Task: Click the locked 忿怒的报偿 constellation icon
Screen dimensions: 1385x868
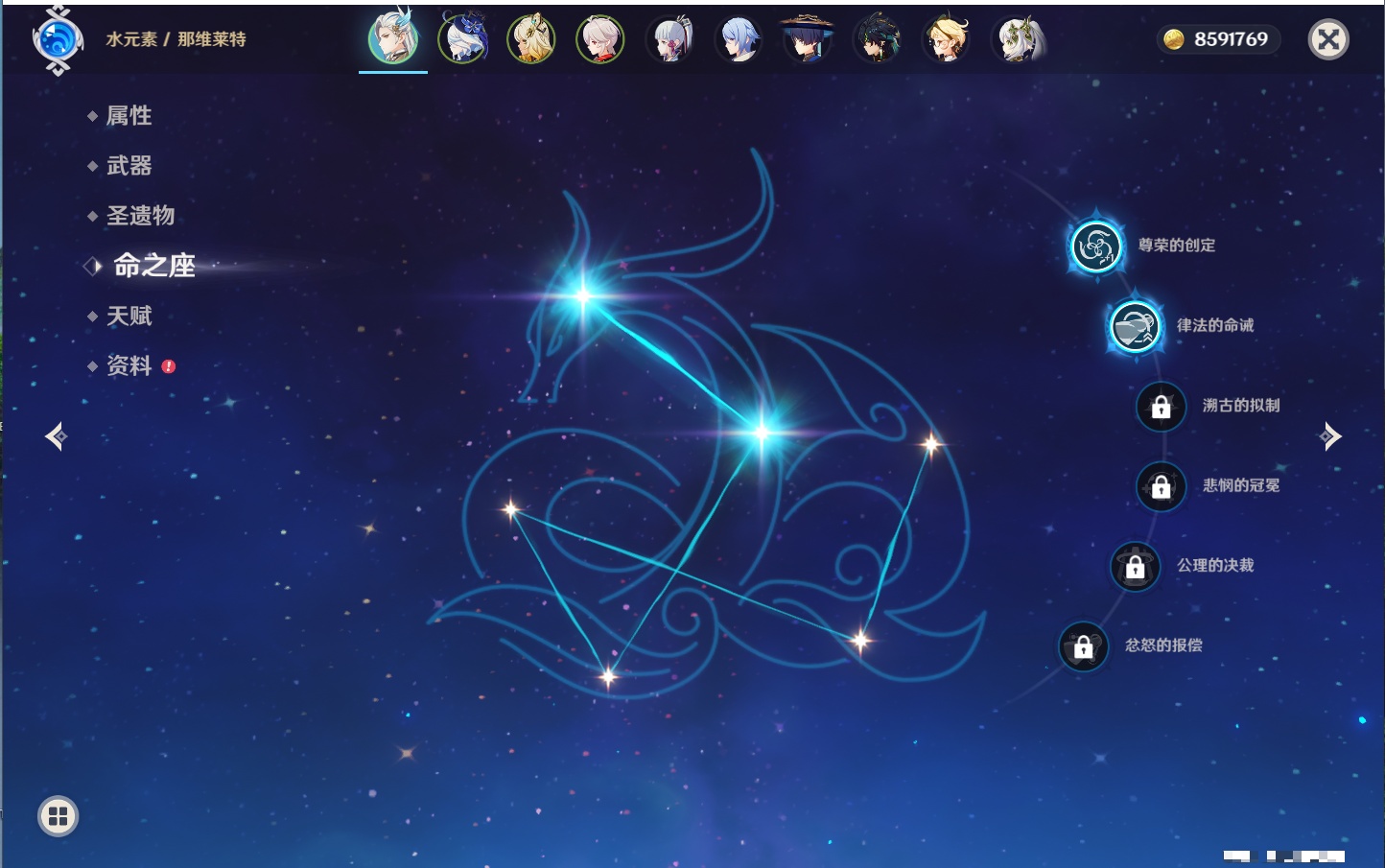Action: 1083,646
